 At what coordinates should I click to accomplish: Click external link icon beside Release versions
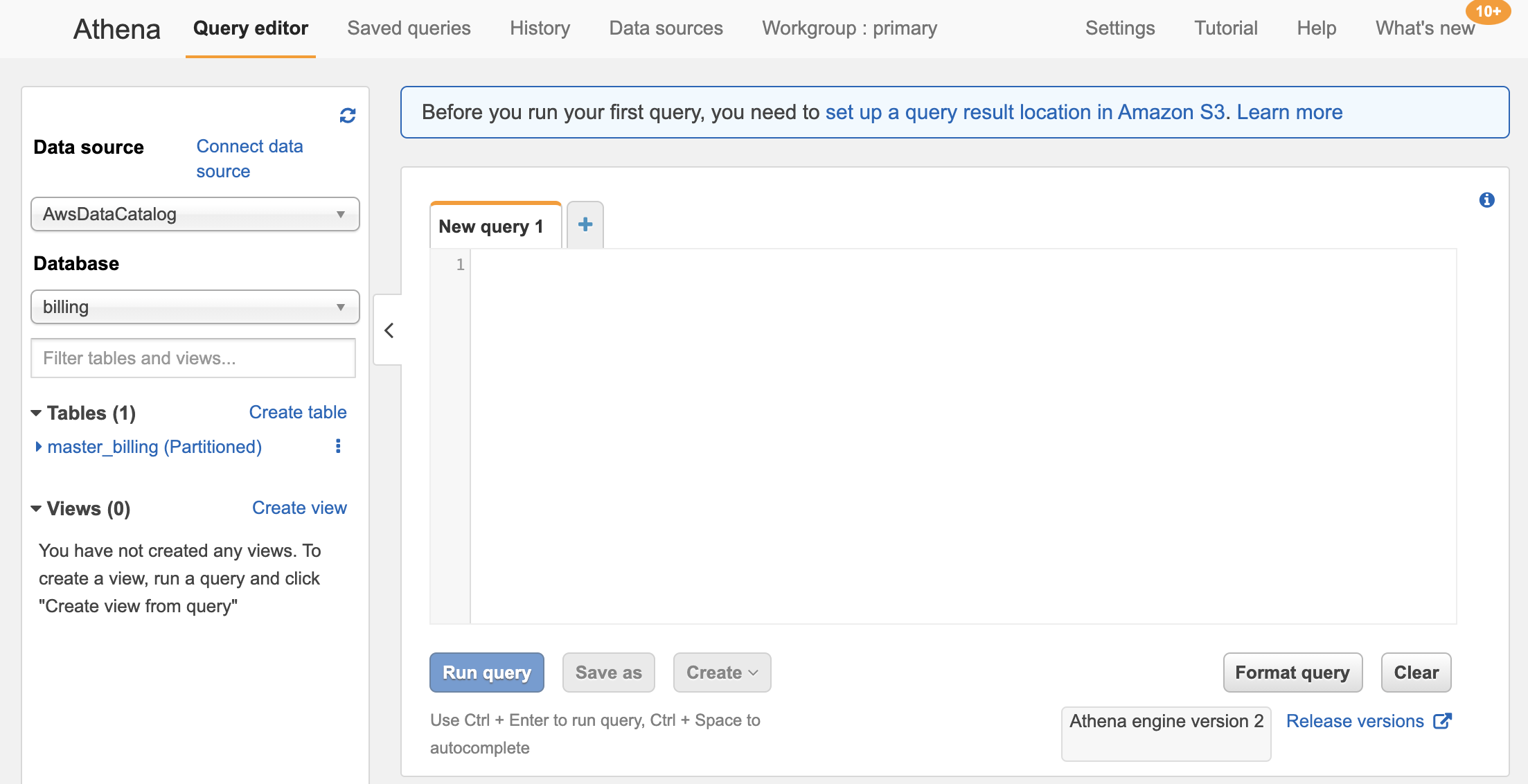tap(1442, 721)
